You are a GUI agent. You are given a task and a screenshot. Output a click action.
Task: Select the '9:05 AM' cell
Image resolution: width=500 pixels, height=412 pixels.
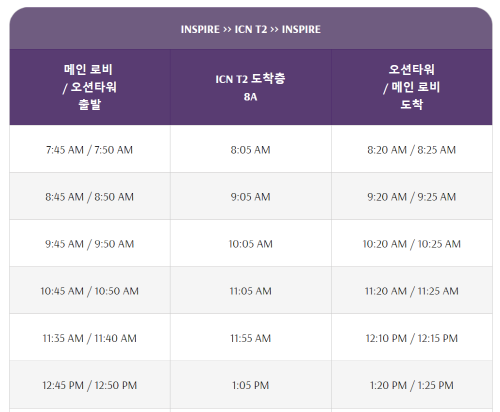click(x=251, y=196)
